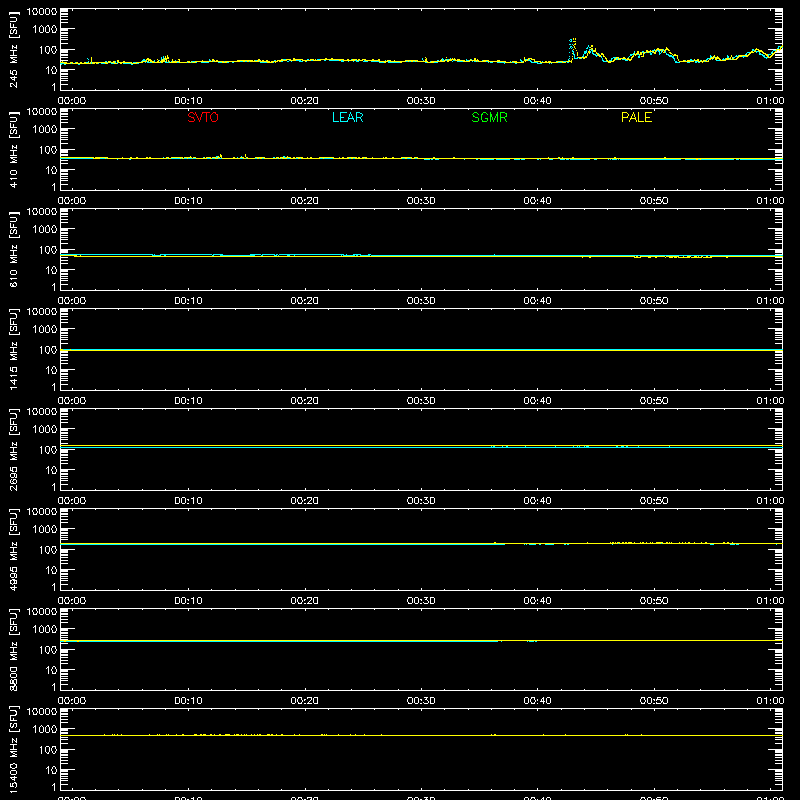Click 00:30 time label of 610 MHz panel
This screenshot has width=800, height=800.
tap(421, 301)
